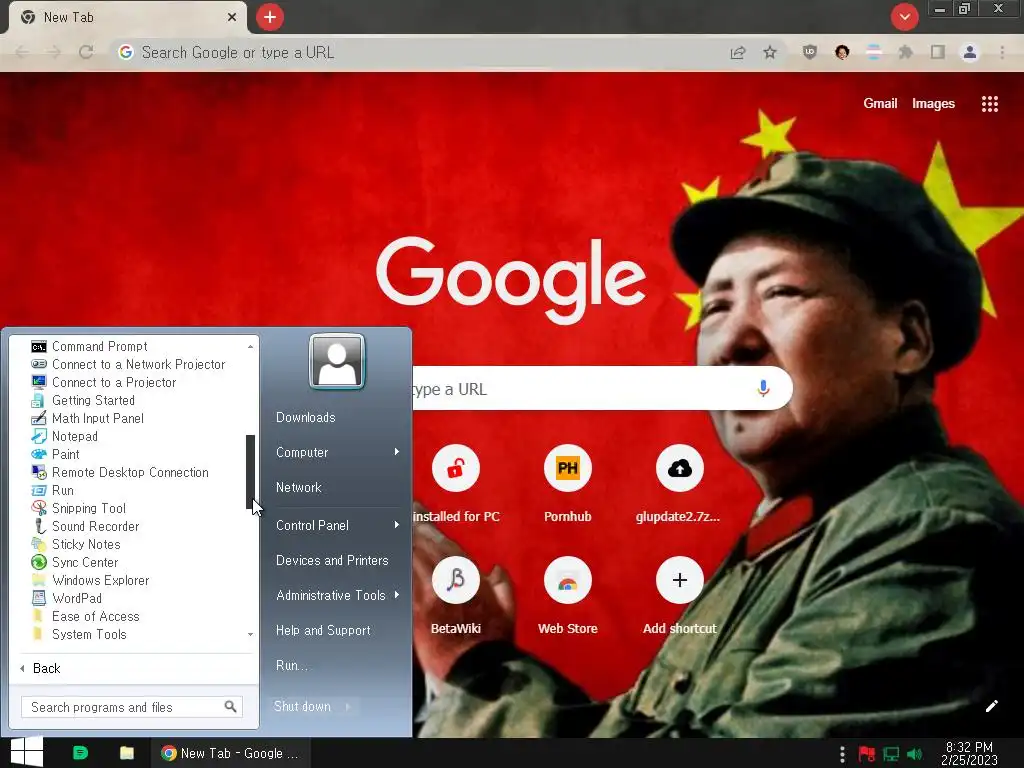Share this page icon in address bar
The width and height of the screenshot is (1024, 768).
(738, 52)
